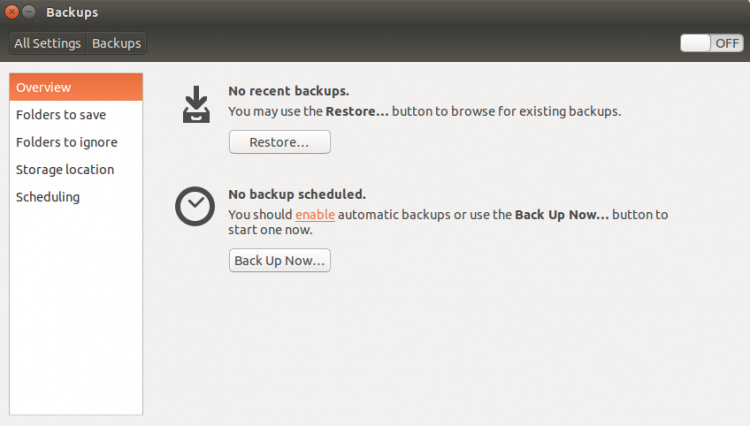This screenshot has width=750, height=426.
Task: Close the Backups window
Action: [x=11, y=12]
